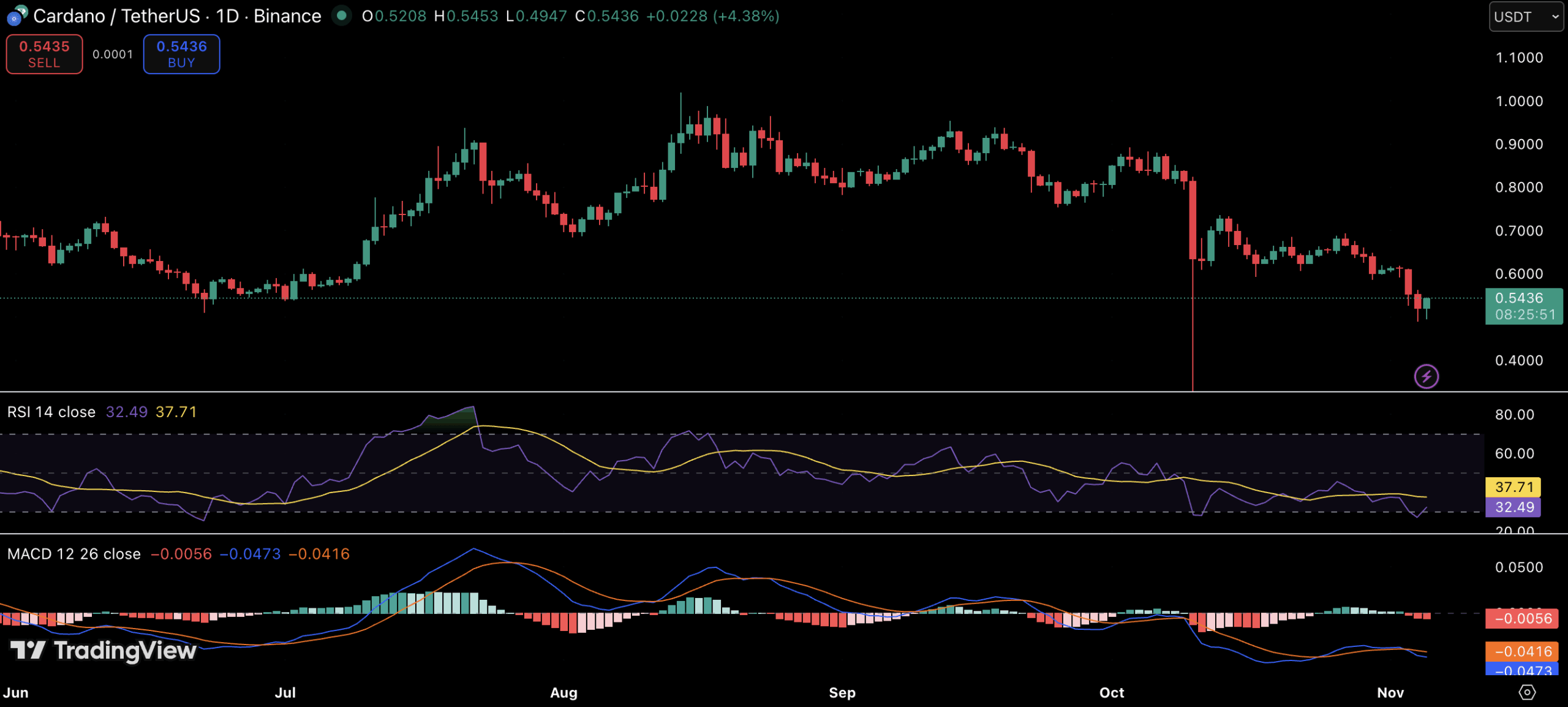Click the yellow 37.71 RSI value tag
Viewport: 1568px width, 707px height.
coord(1513,487)
